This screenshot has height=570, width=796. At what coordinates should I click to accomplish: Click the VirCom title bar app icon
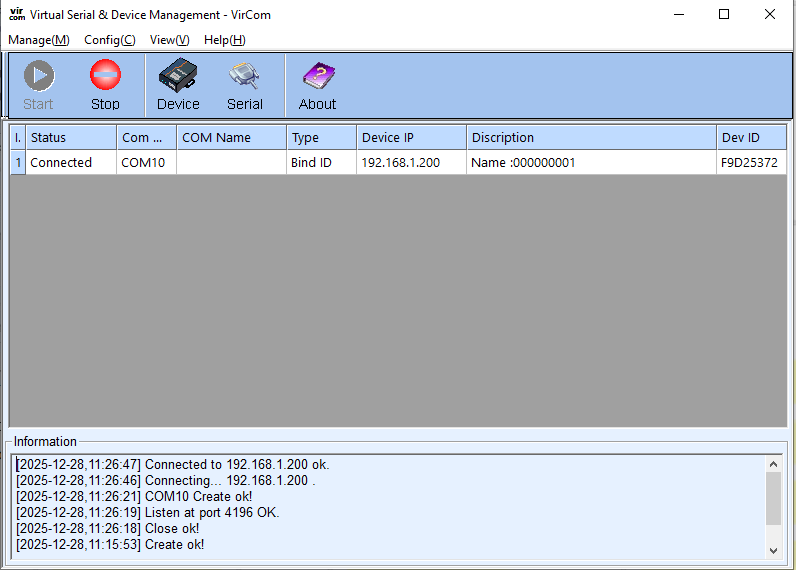[x=16, y=14]
